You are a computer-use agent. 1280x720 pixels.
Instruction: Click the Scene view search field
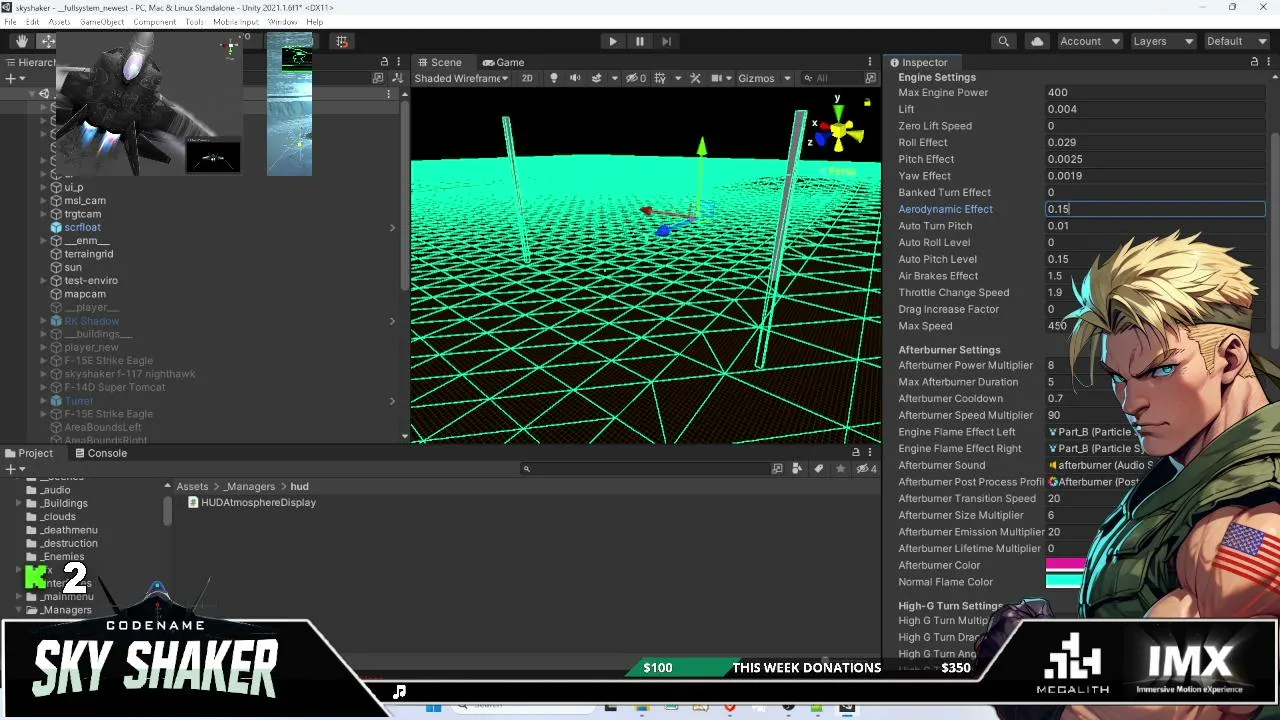coord(834,78)
